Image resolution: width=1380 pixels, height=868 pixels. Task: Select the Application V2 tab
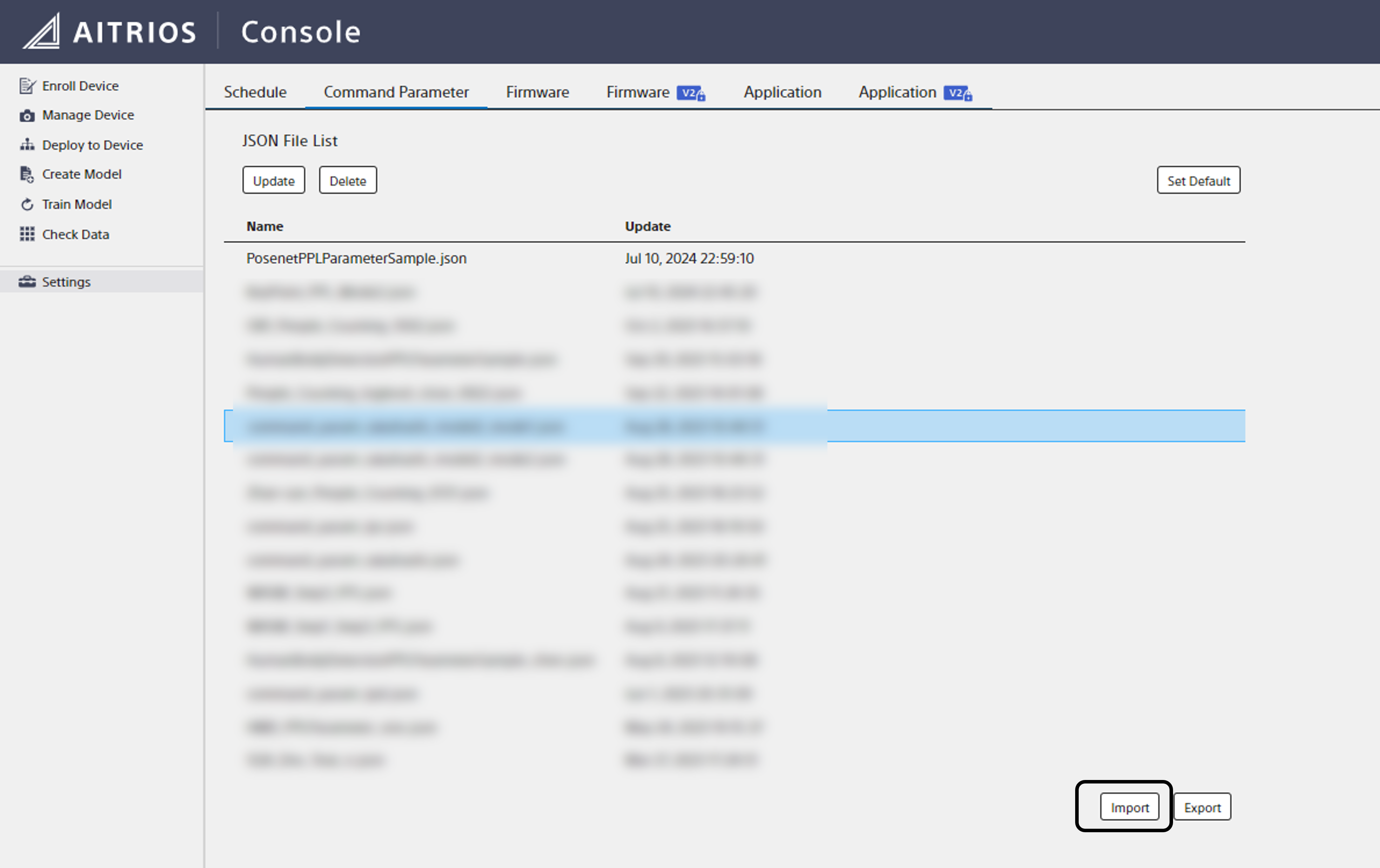tap(912, 92)
